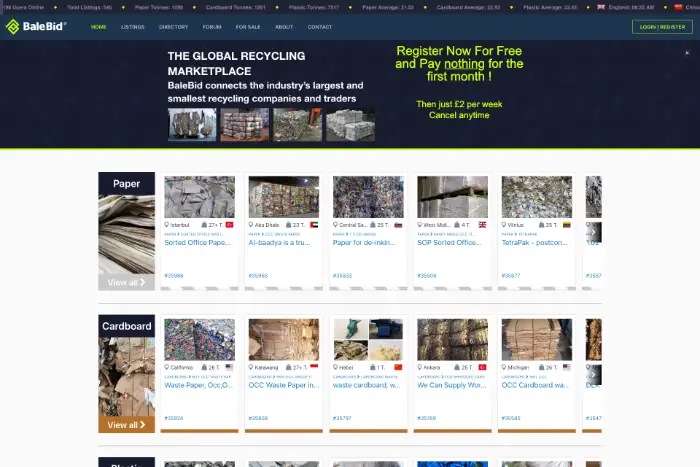Open first banner photo of hanging bales

192,125
